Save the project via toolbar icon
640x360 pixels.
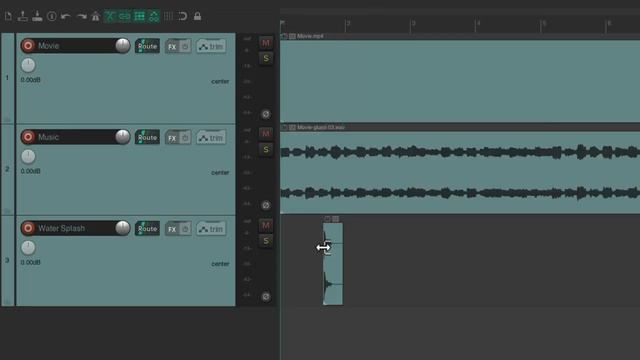[x=37, y=16]
